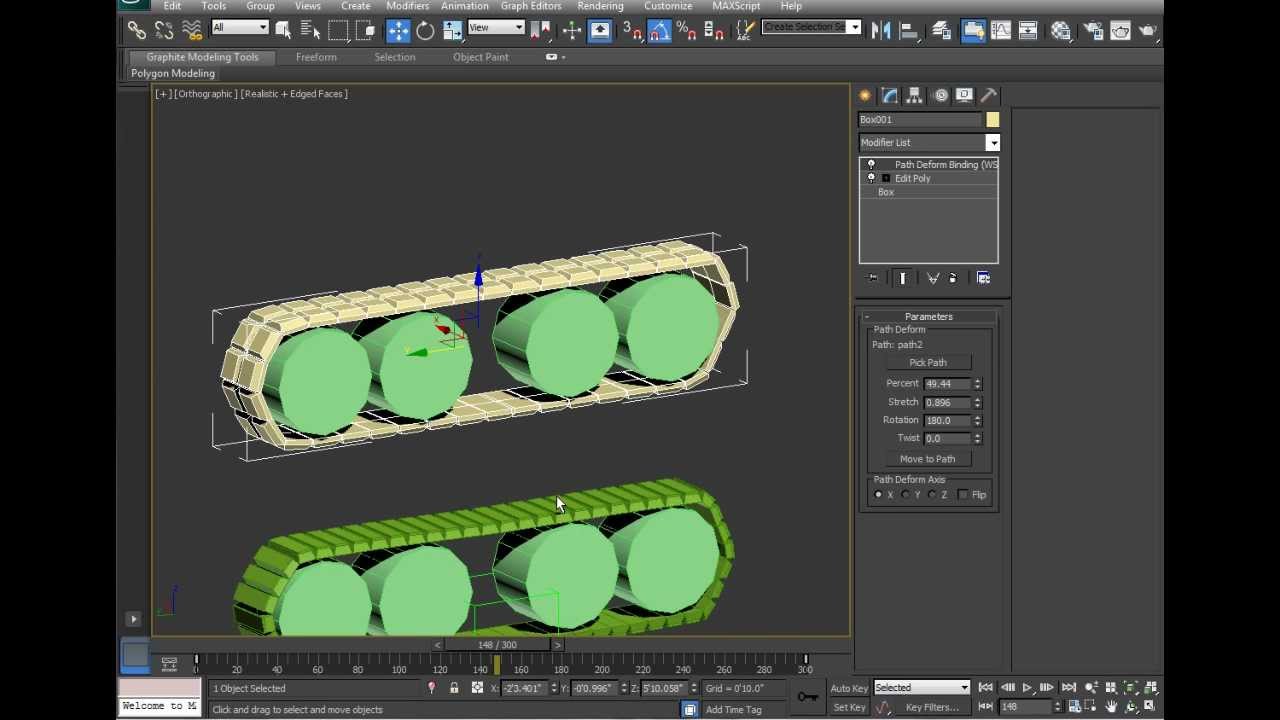Expand the View reference coordinate dropdown

[496, 28]
